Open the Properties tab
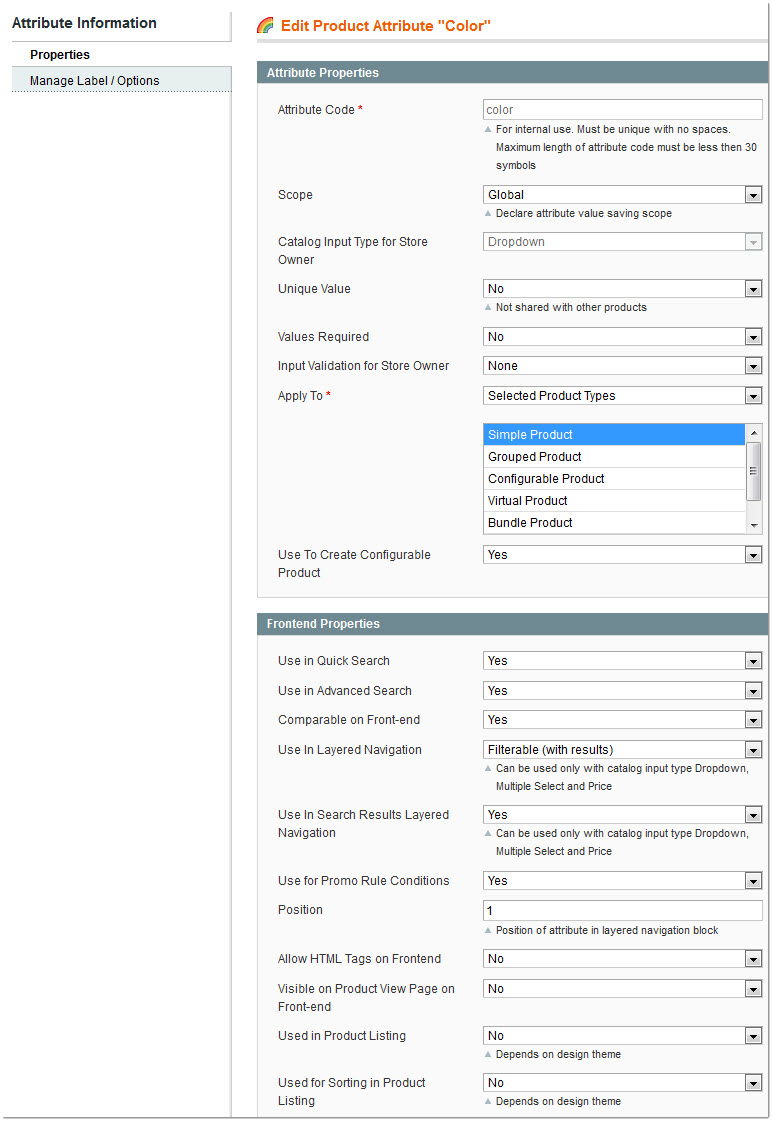This screenshot has width=773, height=1122. click(122, 54)
